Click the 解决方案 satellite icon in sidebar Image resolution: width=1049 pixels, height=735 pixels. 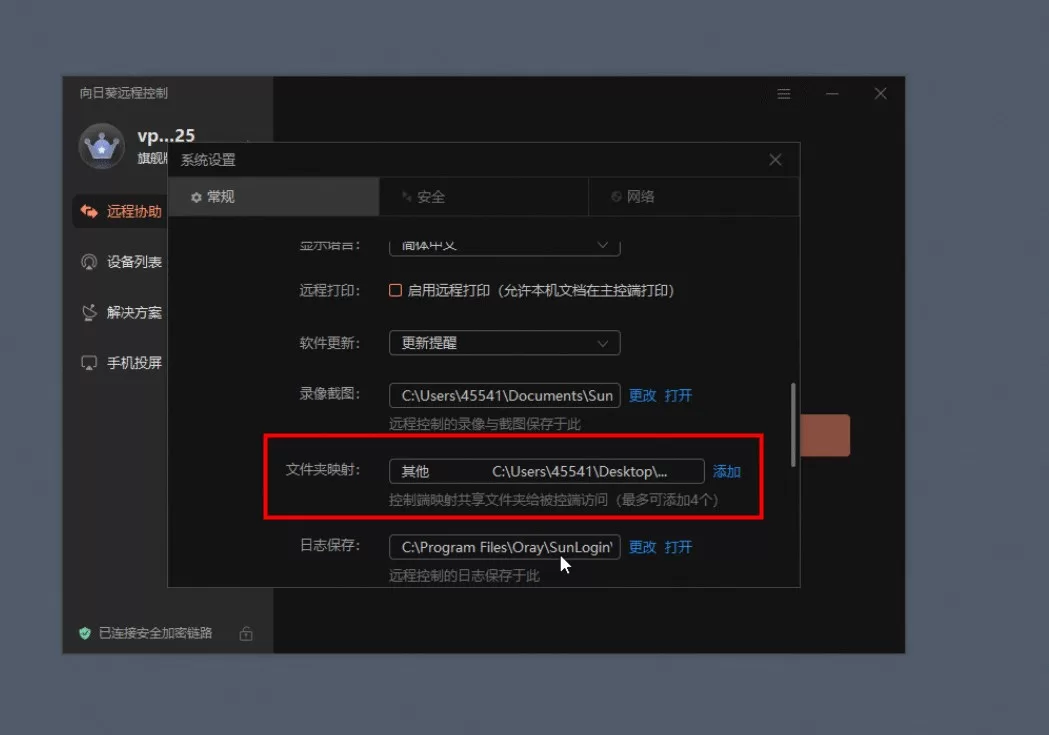[x=91, y=312]
